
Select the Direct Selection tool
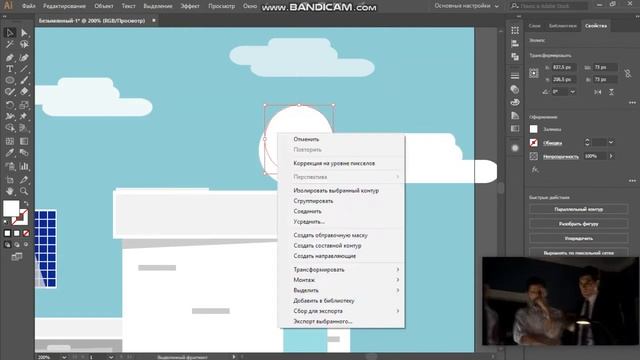tap(24, 32)
